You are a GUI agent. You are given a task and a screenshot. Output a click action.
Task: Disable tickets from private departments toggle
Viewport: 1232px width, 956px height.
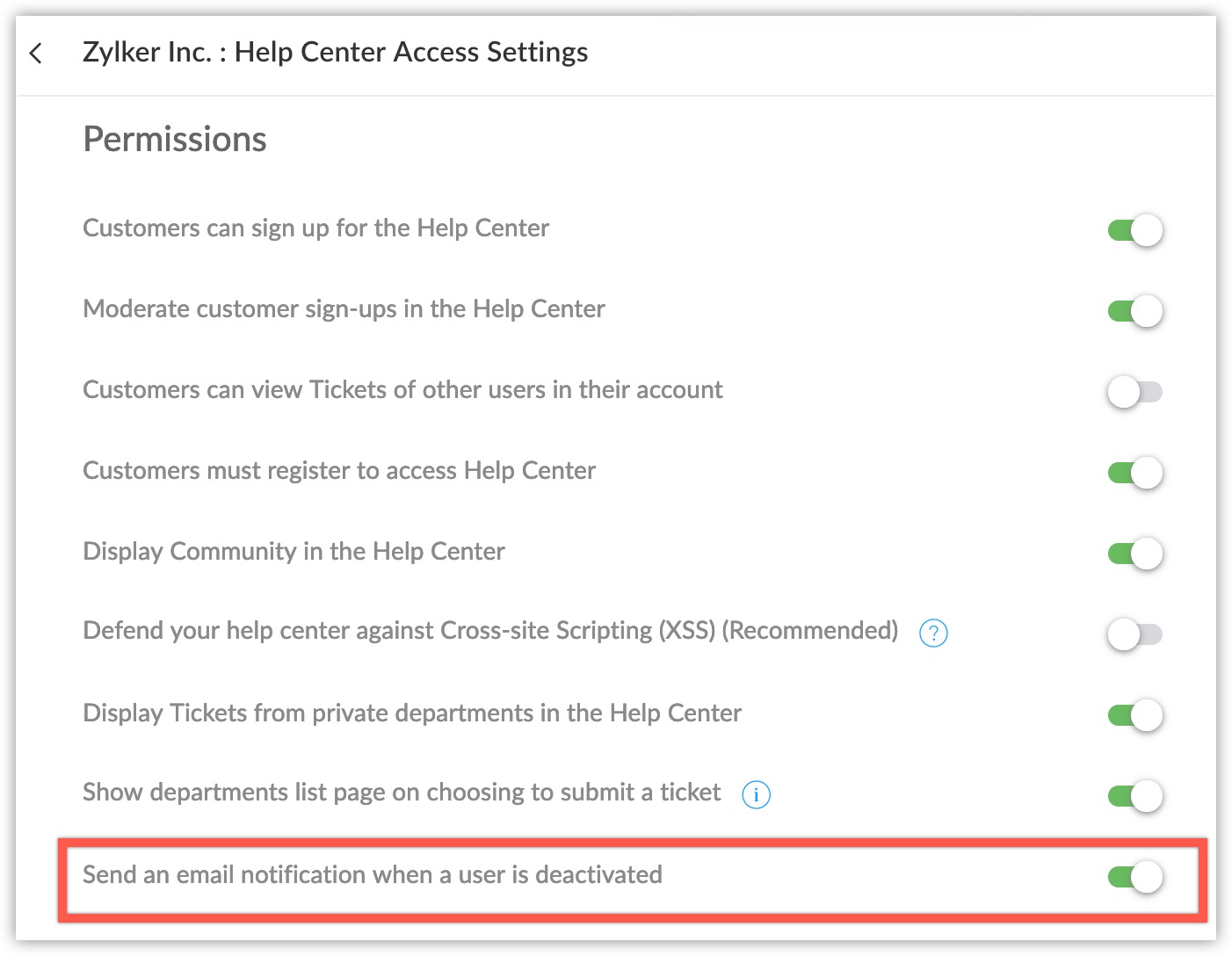click(x=1134, y=714)
